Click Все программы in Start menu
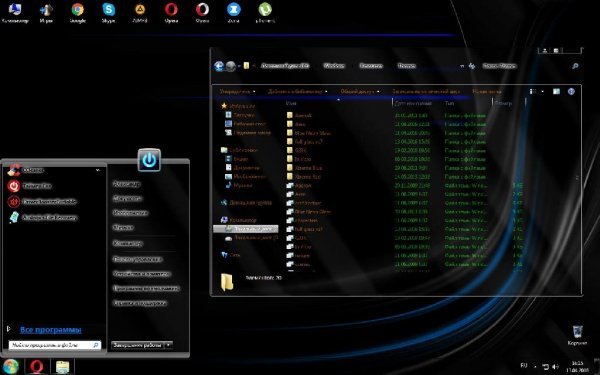The width and height of the screenshot is (600, 375). tap(51, 329)
